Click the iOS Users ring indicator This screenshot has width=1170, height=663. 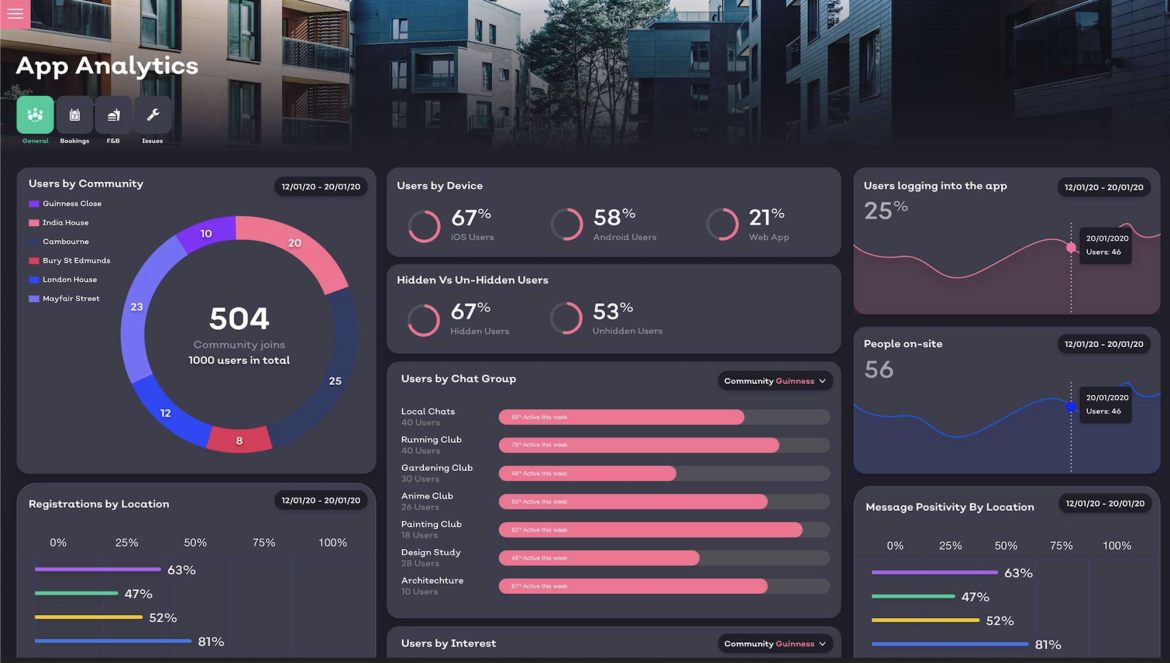click(x=424, y=225)
